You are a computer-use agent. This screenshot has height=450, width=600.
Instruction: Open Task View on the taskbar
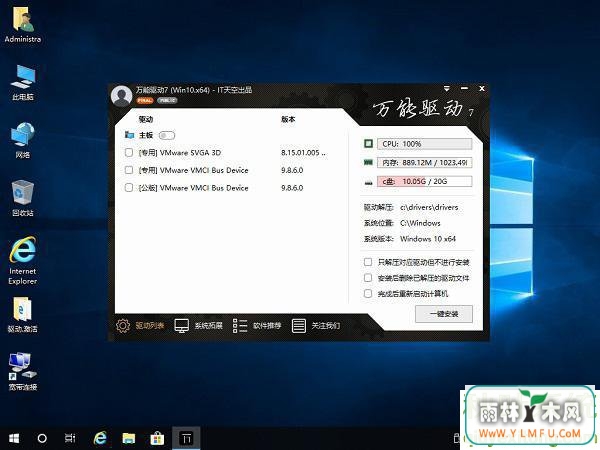pos(70,439)
